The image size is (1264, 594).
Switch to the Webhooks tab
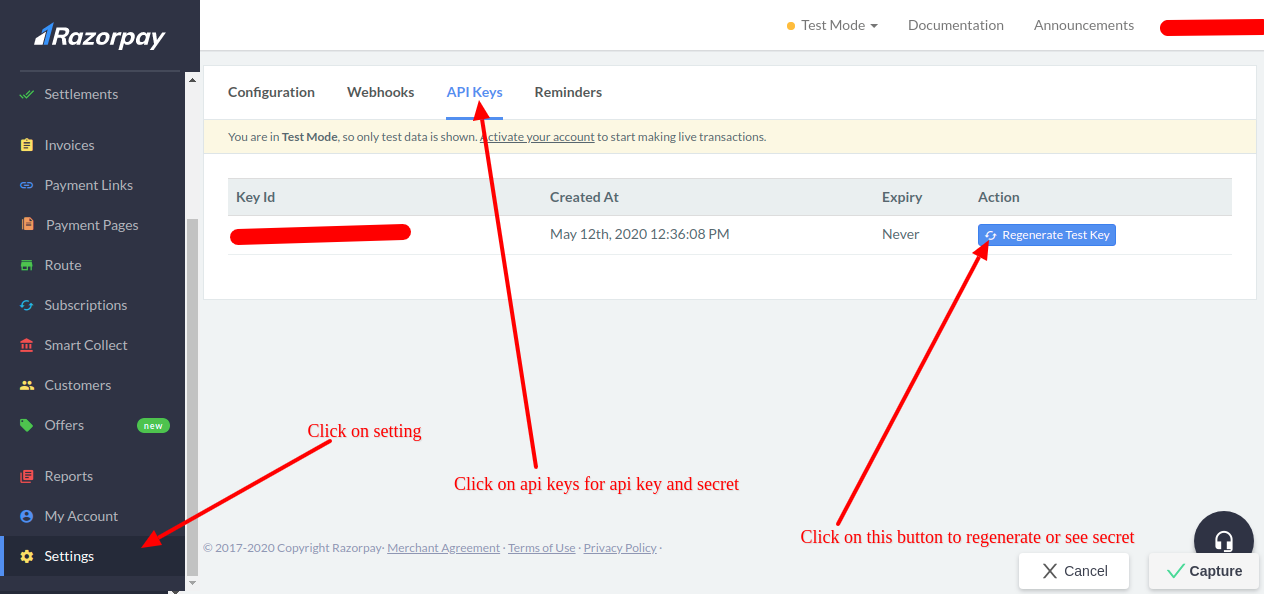pyautogui.click(x=380, y=92)
